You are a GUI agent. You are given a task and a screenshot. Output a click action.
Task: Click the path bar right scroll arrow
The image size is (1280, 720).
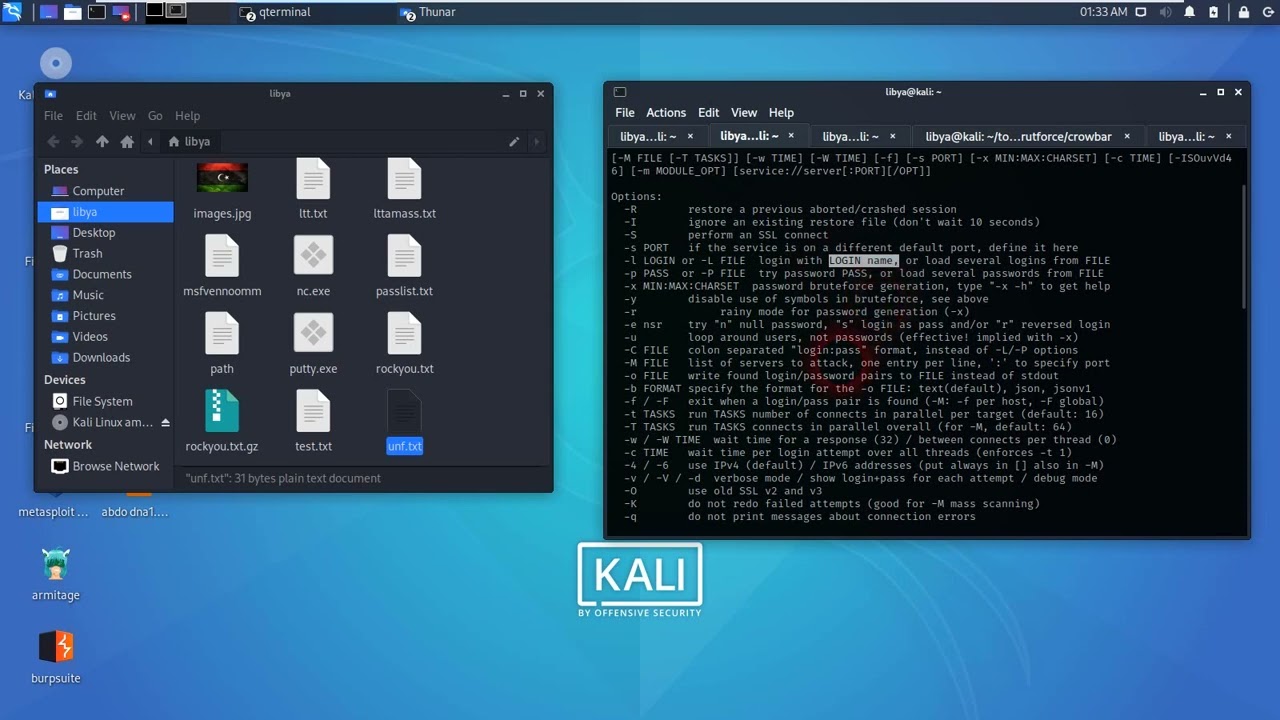(537, 142)
